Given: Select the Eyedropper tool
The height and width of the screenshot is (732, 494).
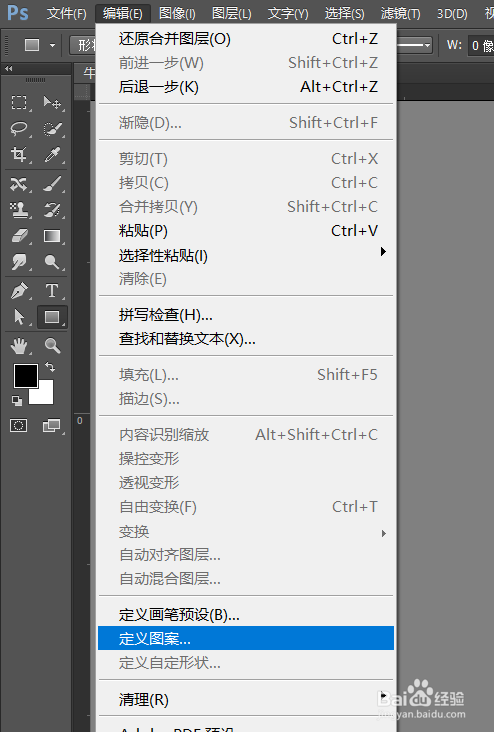Looking at the screenshot, I should coord(52,154).
